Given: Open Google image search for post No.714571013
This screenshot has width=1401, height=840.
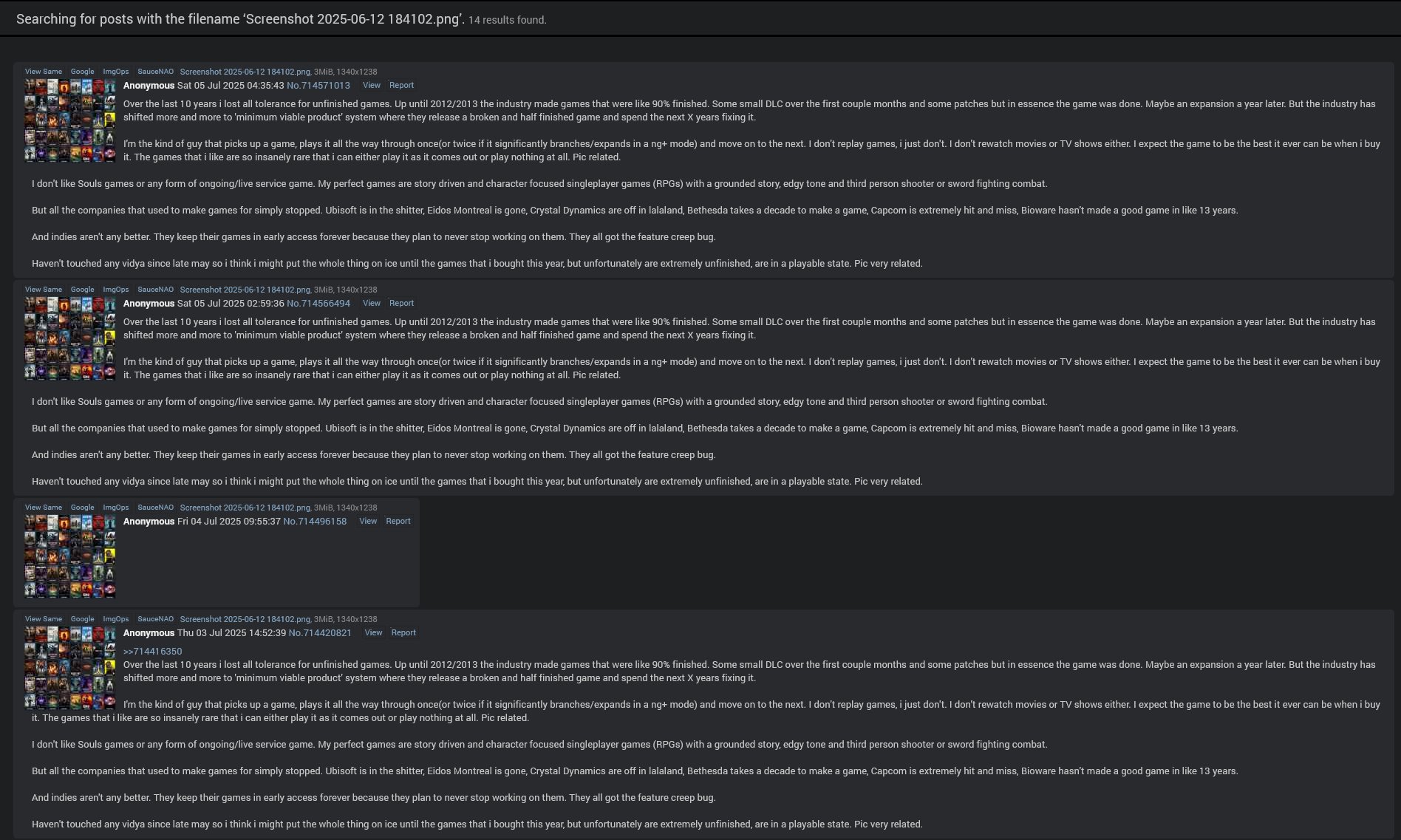Looking at the screenshot, I should [83, 72].
